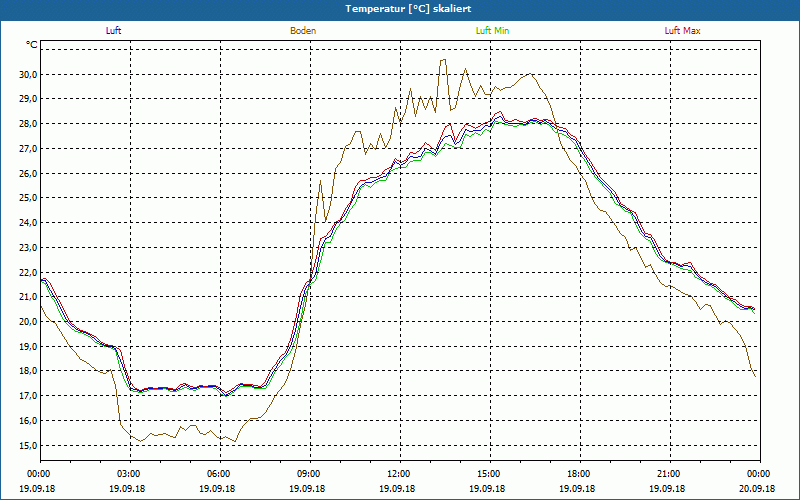The image size is (800, 500).
Task: Click the Boden legend label
Action: [x=303, y=31]
